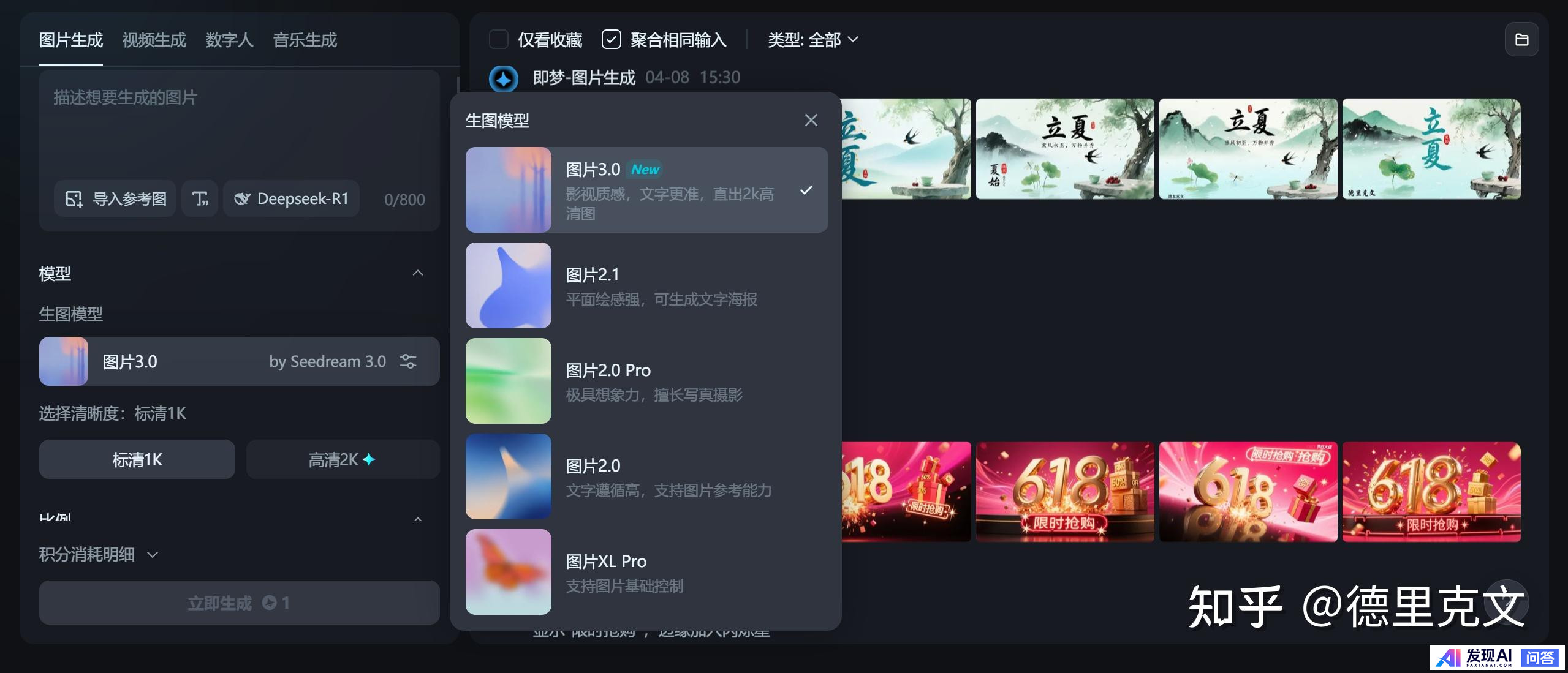Click the 0/800 character counter
This screenshot has height=673, width=1568.
coord(404,200)
